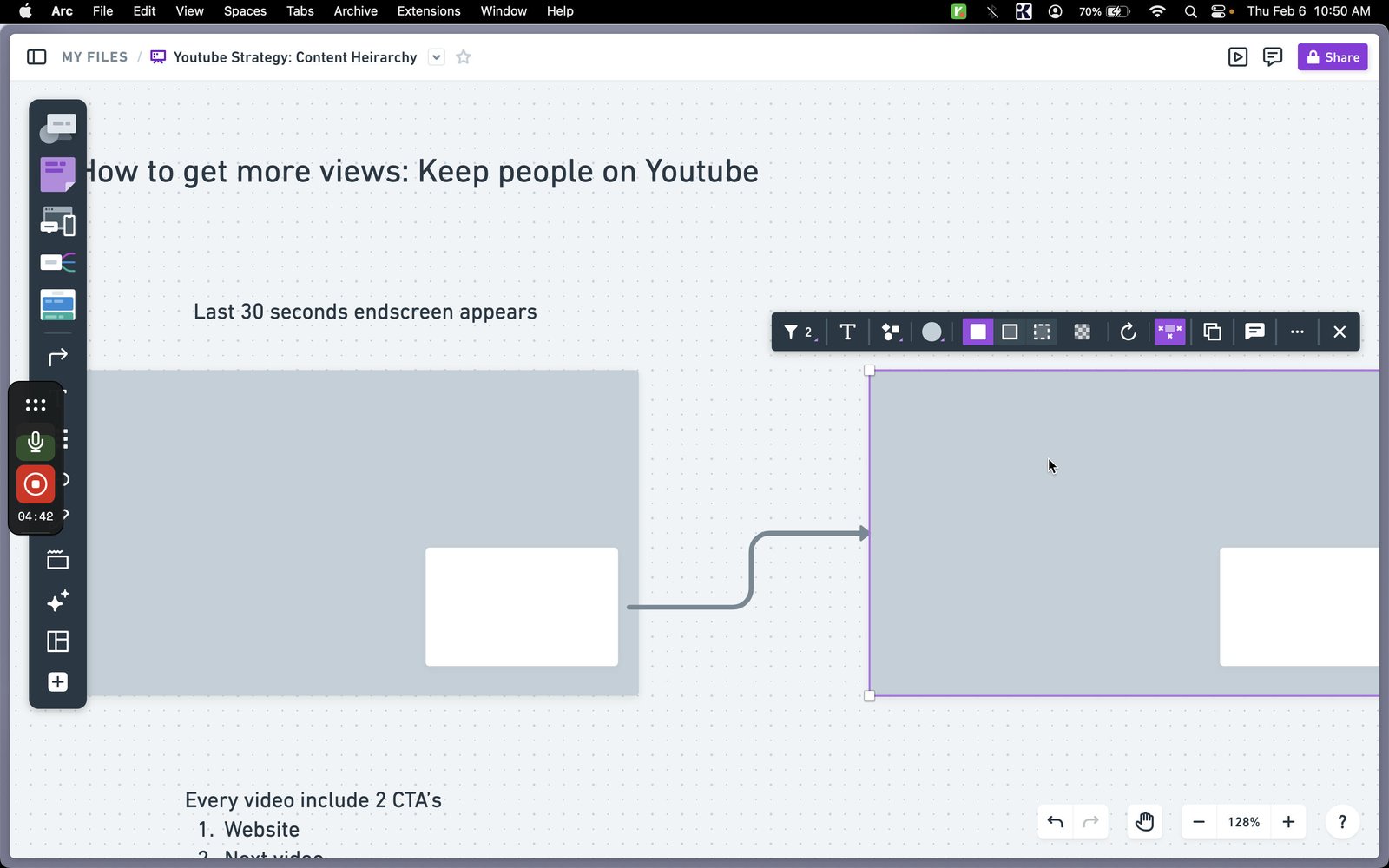Go to MY FILES breadcrumb
The width and height of the screenshot is (1389, 868).
[95, 57]
